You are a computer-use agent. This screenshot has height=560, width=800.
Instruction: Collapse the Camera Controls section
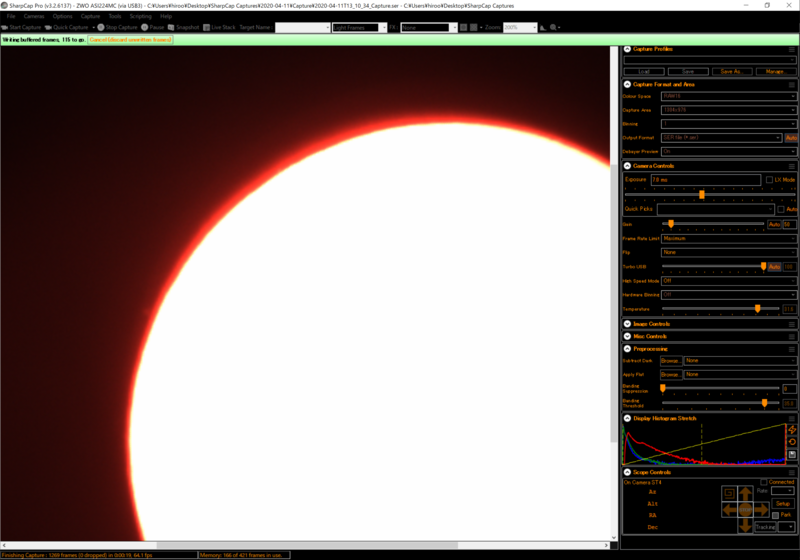(x=628, y=166)
